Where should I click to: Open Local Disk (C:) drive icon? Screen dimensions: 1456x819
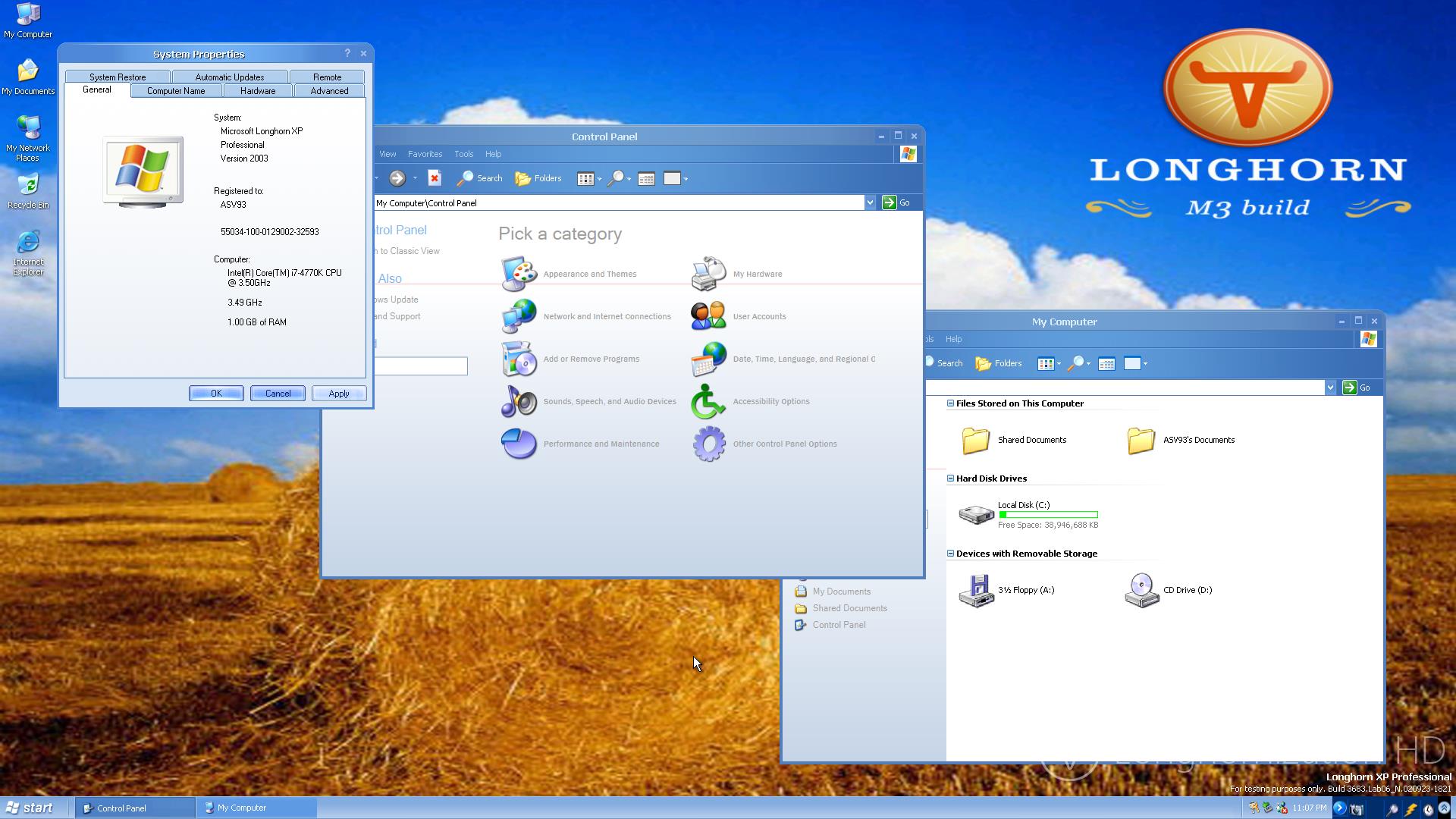(976, 515)
